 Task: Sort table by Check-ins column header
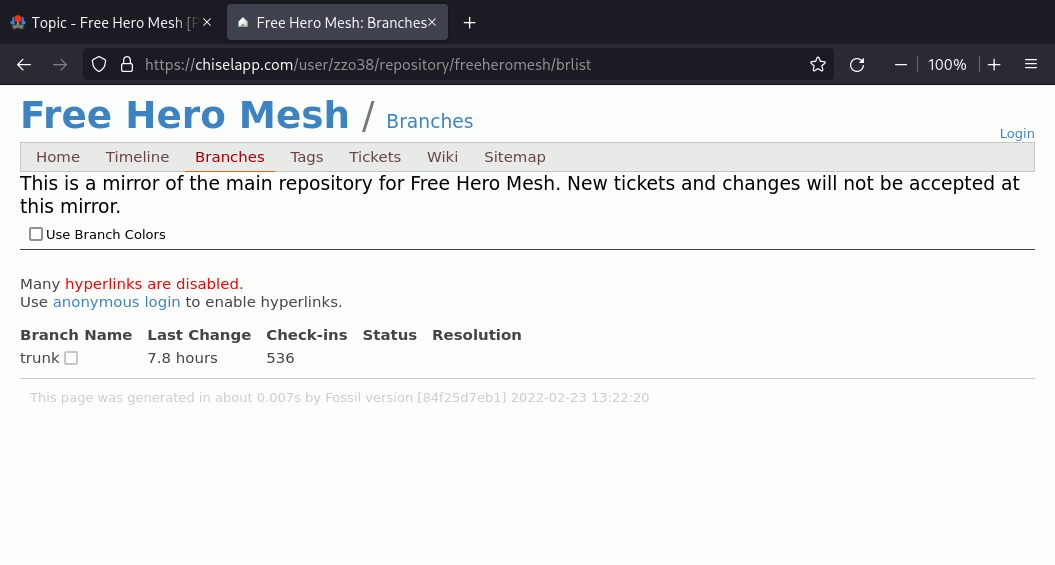click(306, 335)
